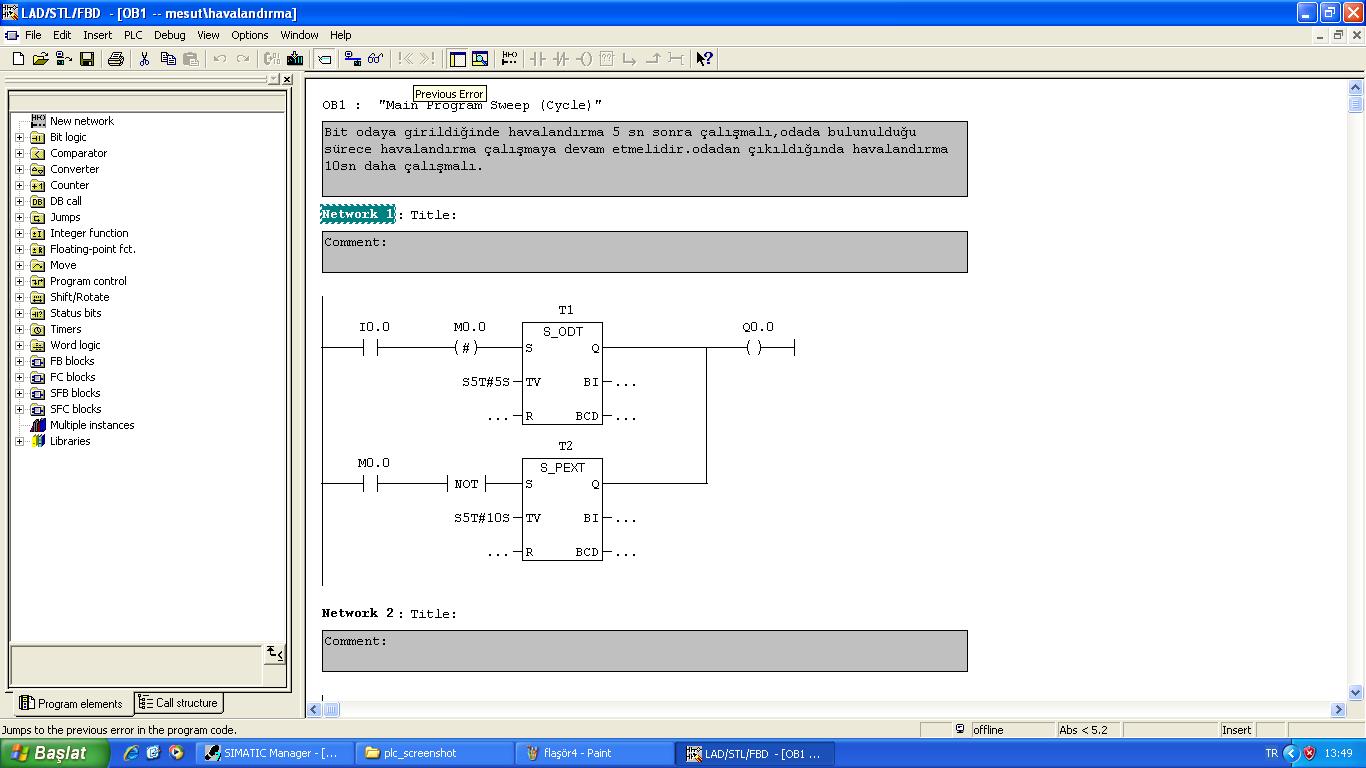Insert a new network using toolbar icon
This screenshot has height=768, width=1366.
[509, 59]
